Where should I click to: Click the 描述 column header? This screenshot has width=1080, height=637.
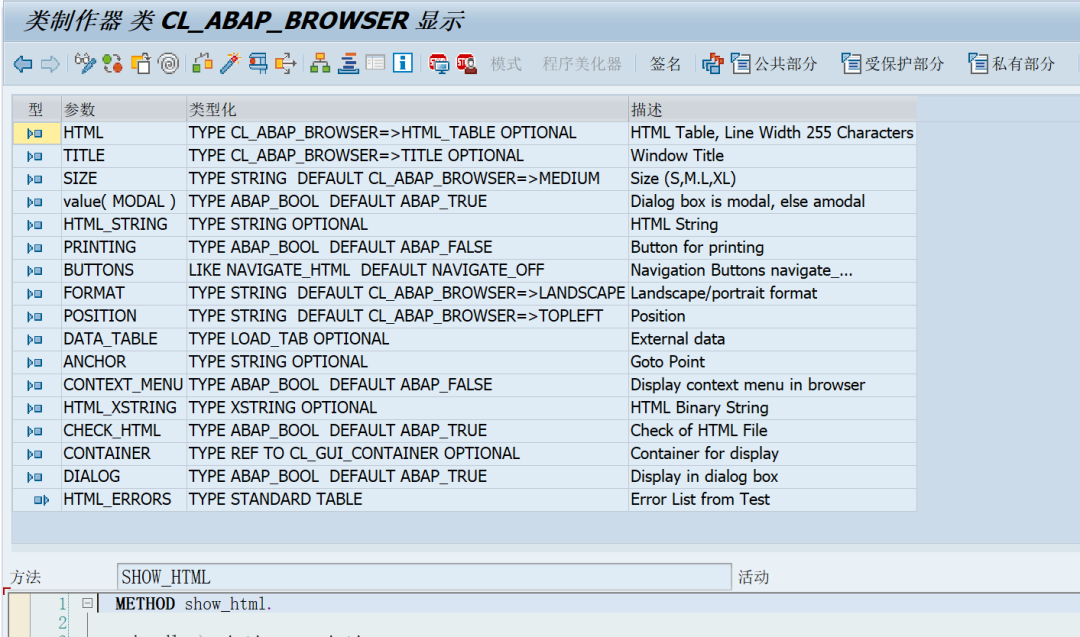click(x=772, y=109)
